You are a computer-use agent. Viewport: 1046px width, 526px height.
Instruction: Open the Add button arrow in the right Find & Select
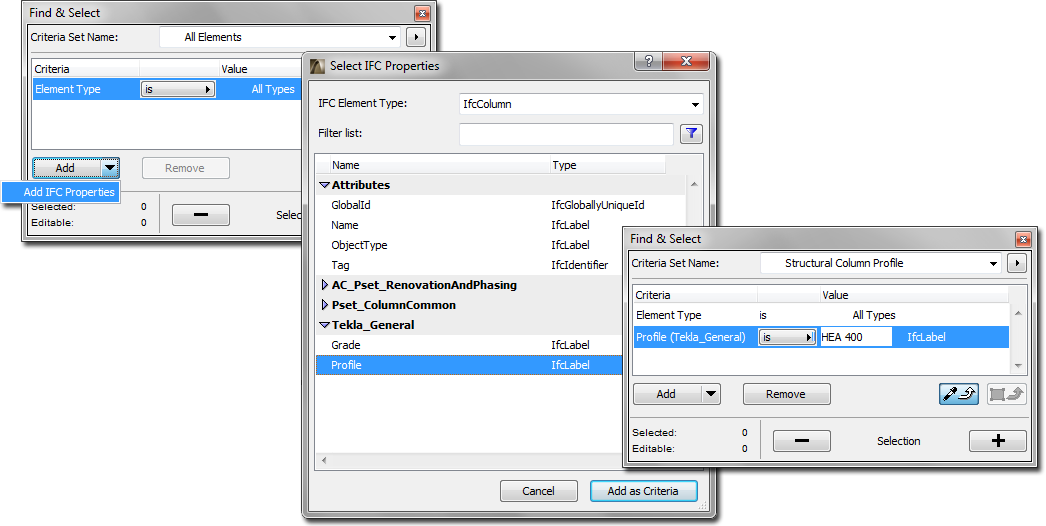(x=711, y=394)
